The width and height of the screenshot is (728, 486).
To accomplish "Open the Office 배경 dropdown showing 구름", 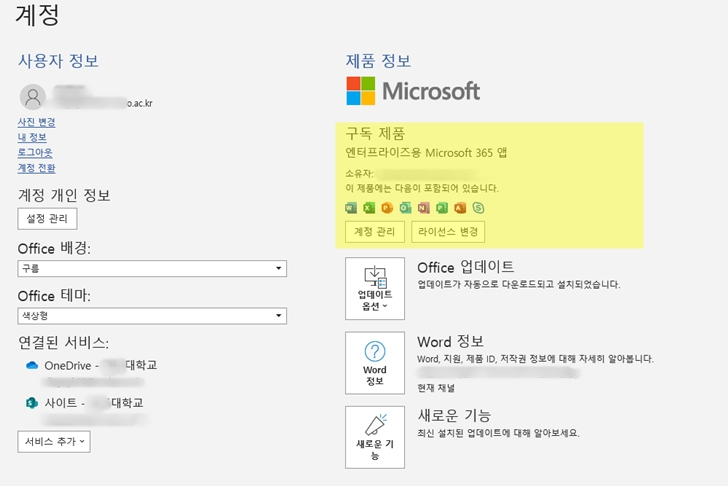I will point(152,268).
